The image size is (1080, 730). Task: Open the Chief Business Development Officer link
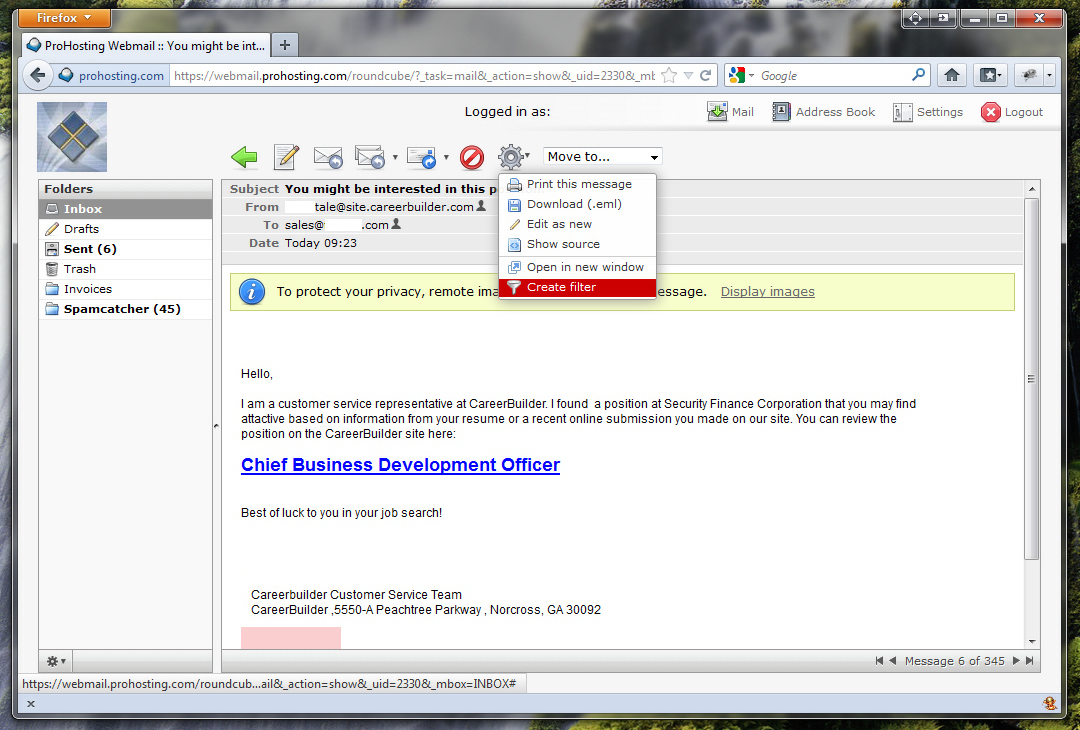pos(400,465)
